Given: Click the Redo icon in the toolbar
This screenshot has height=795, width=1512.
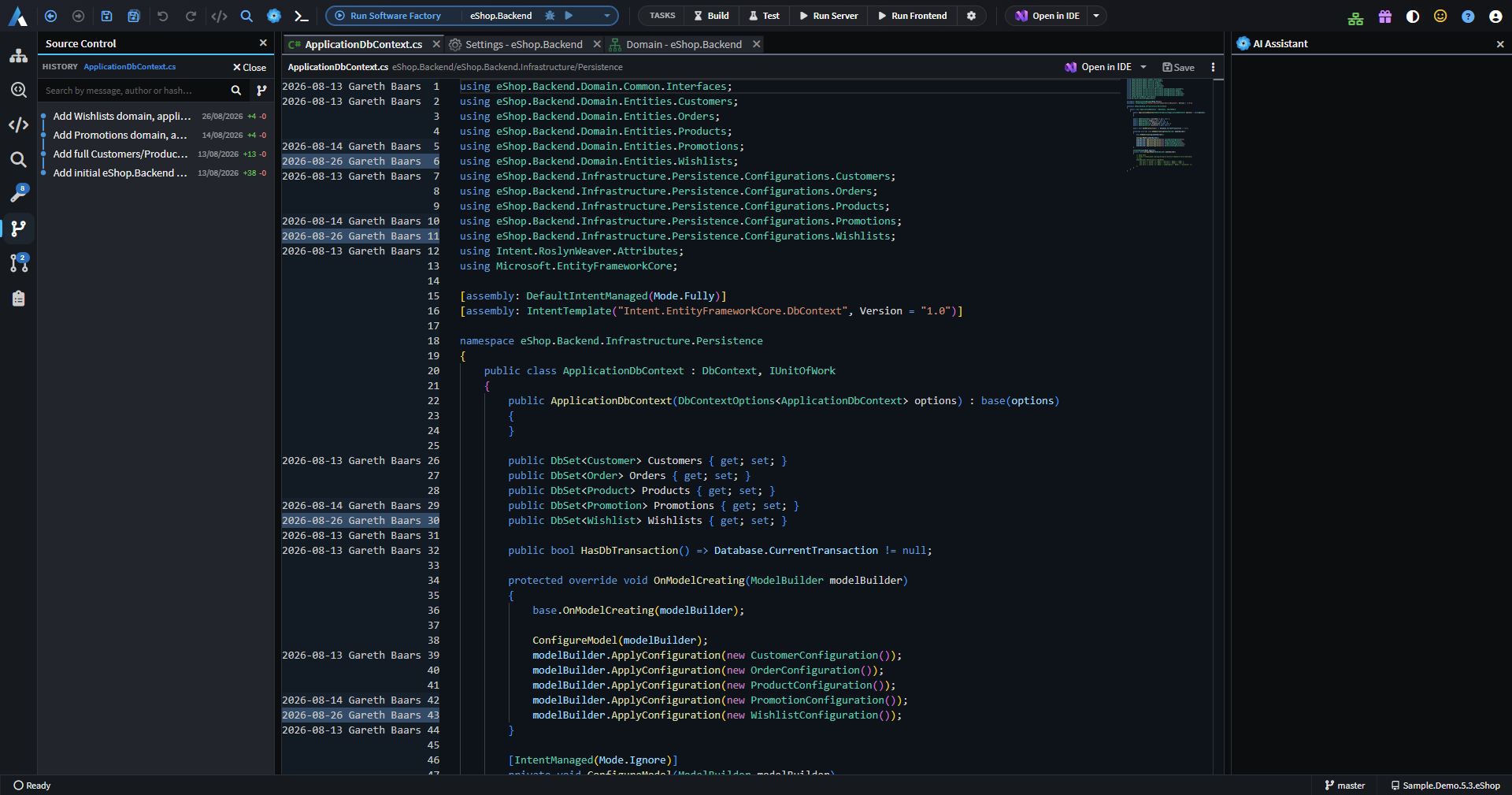Looking at the screenshot, I should (191, 16).
